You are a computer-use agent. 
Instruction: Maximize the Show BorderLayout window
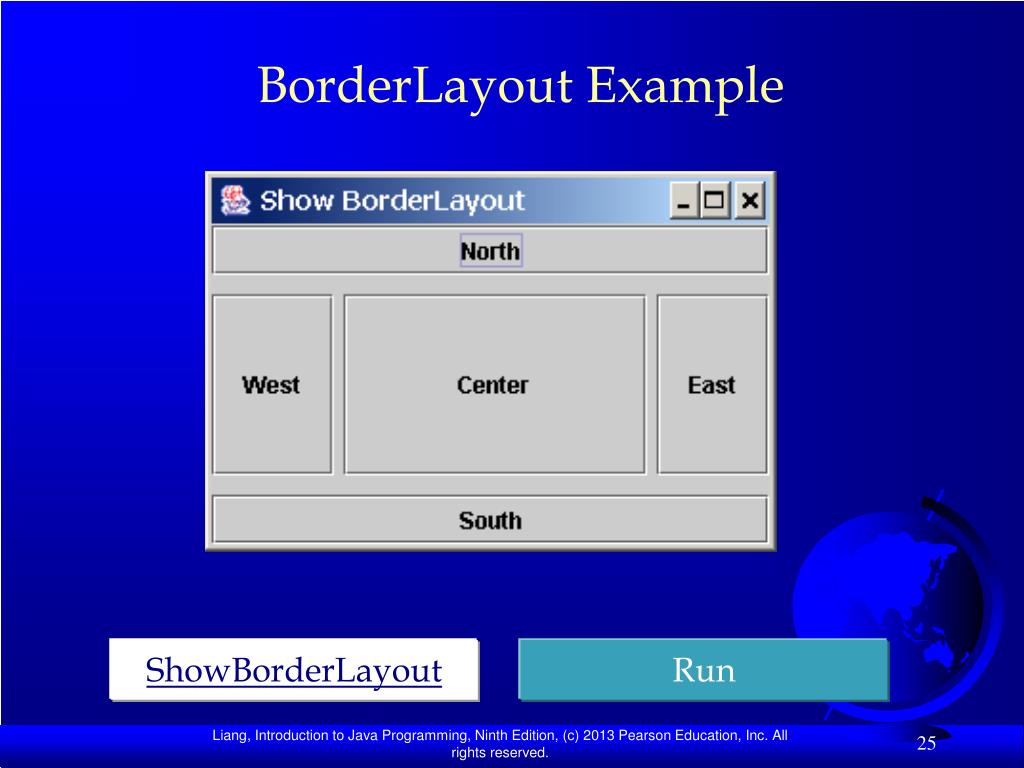(714, 200)
